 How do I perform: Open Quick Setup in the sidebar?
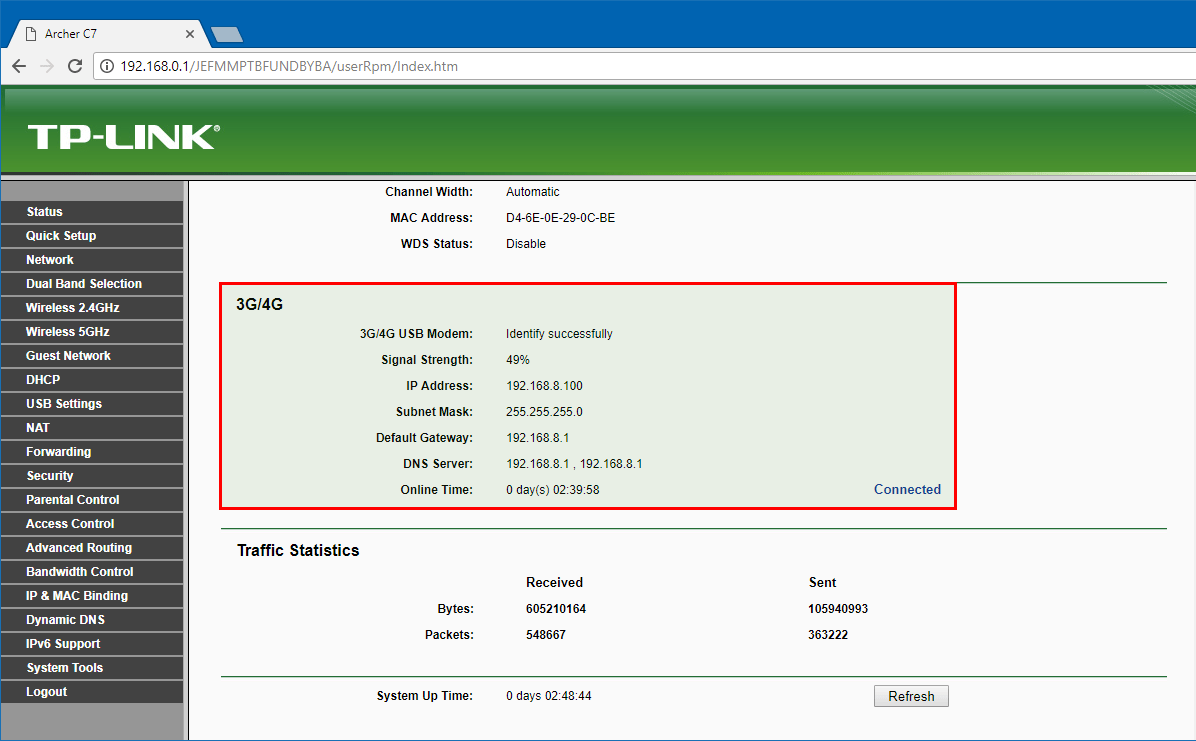click(92, 236)
